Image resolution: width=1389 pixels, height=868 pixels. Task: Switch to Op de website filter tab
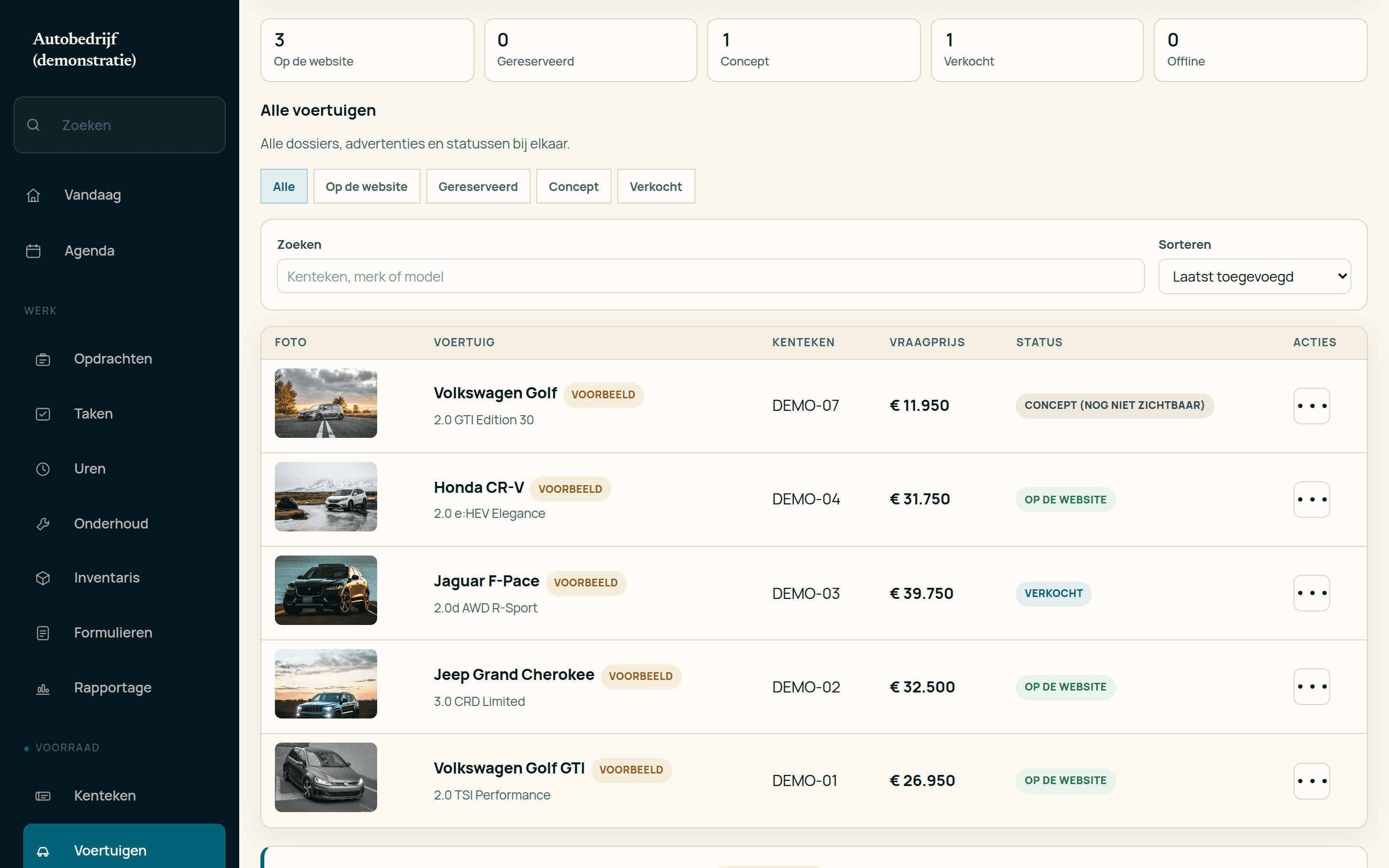coord(367,186)
